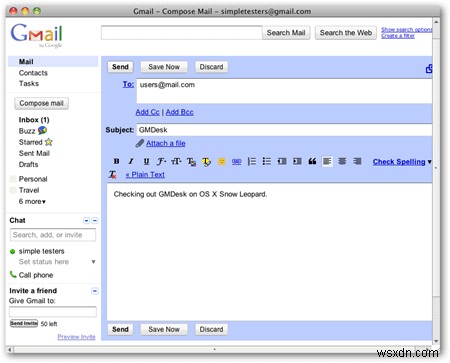Viewport: 450px width, 363px height.
Task: Apply numbered list formatting
Action: tap(252, 162)
